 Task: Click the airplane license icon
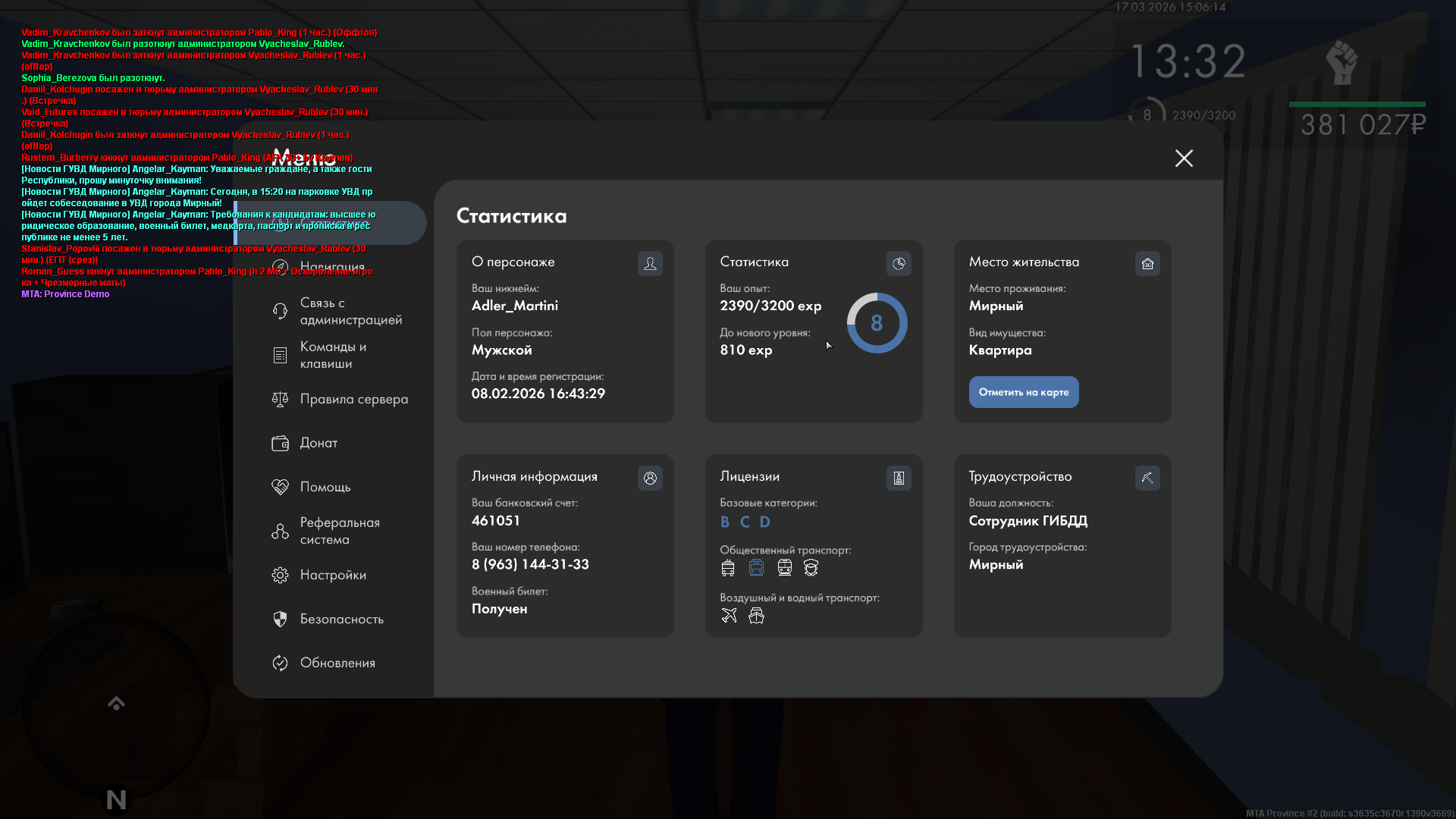coord(729,615)
